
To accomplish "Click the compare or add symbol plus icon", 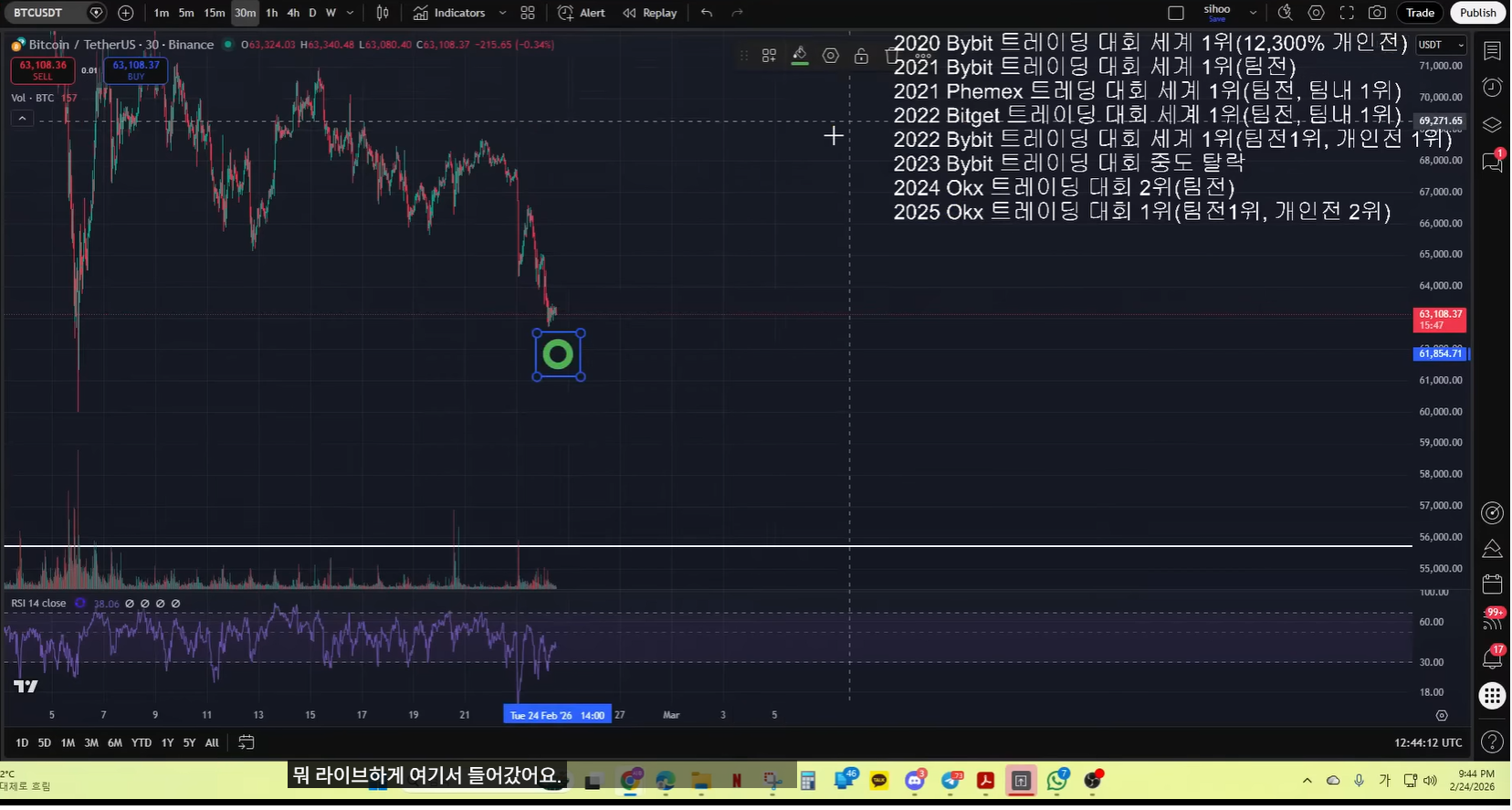I will [x=125, y=13].
